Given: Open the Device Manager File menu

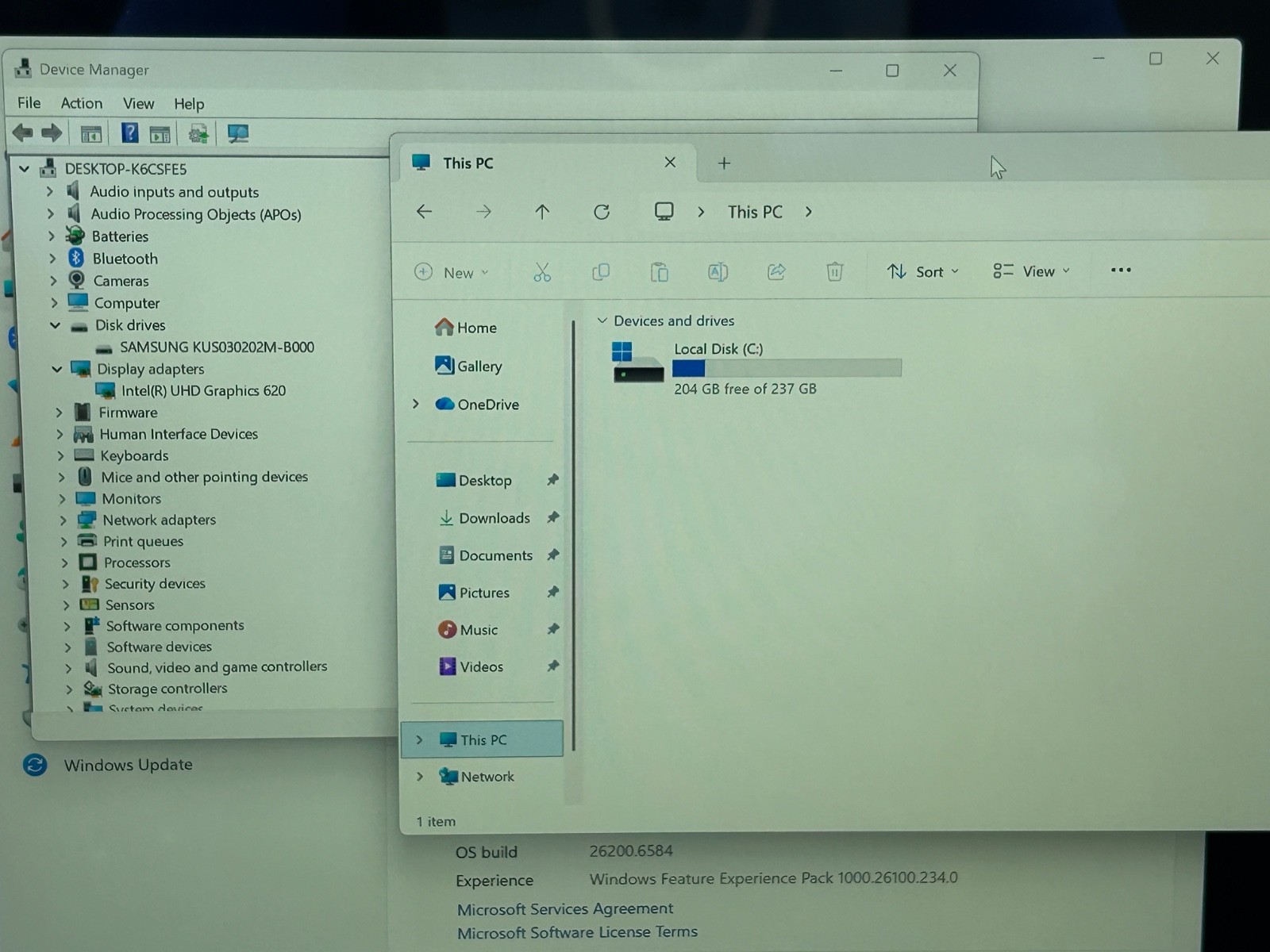Looking at the screenshot, I should pyautogui.click(x=29, y=102).
